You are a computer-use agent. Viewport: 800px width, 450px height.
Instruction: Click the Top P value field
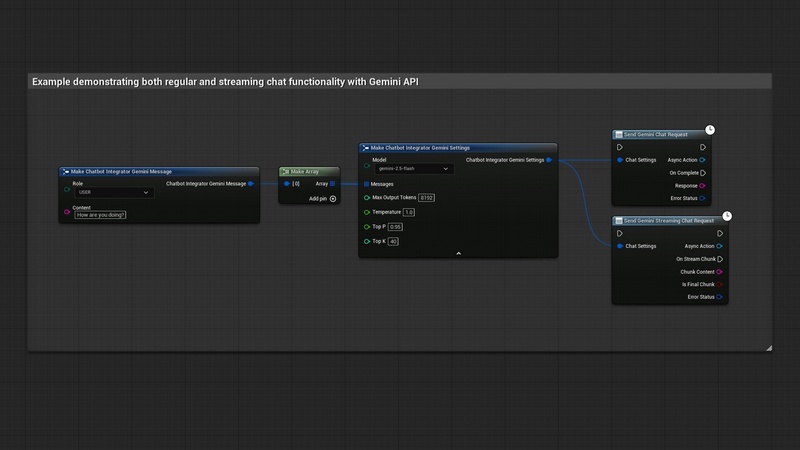395,227
